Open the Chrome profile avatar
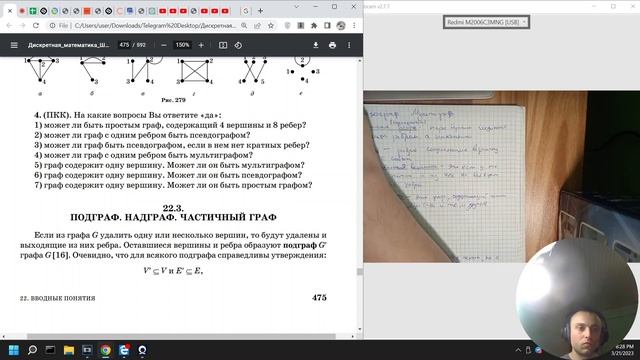Screen dimensions: 640x360 point(341,25)
